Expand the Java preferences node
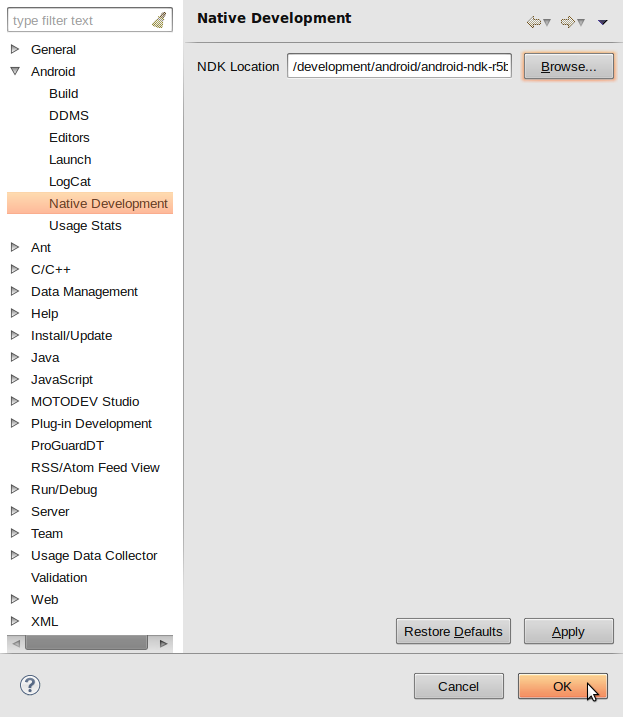623x717 pixels. click(15, 357)
